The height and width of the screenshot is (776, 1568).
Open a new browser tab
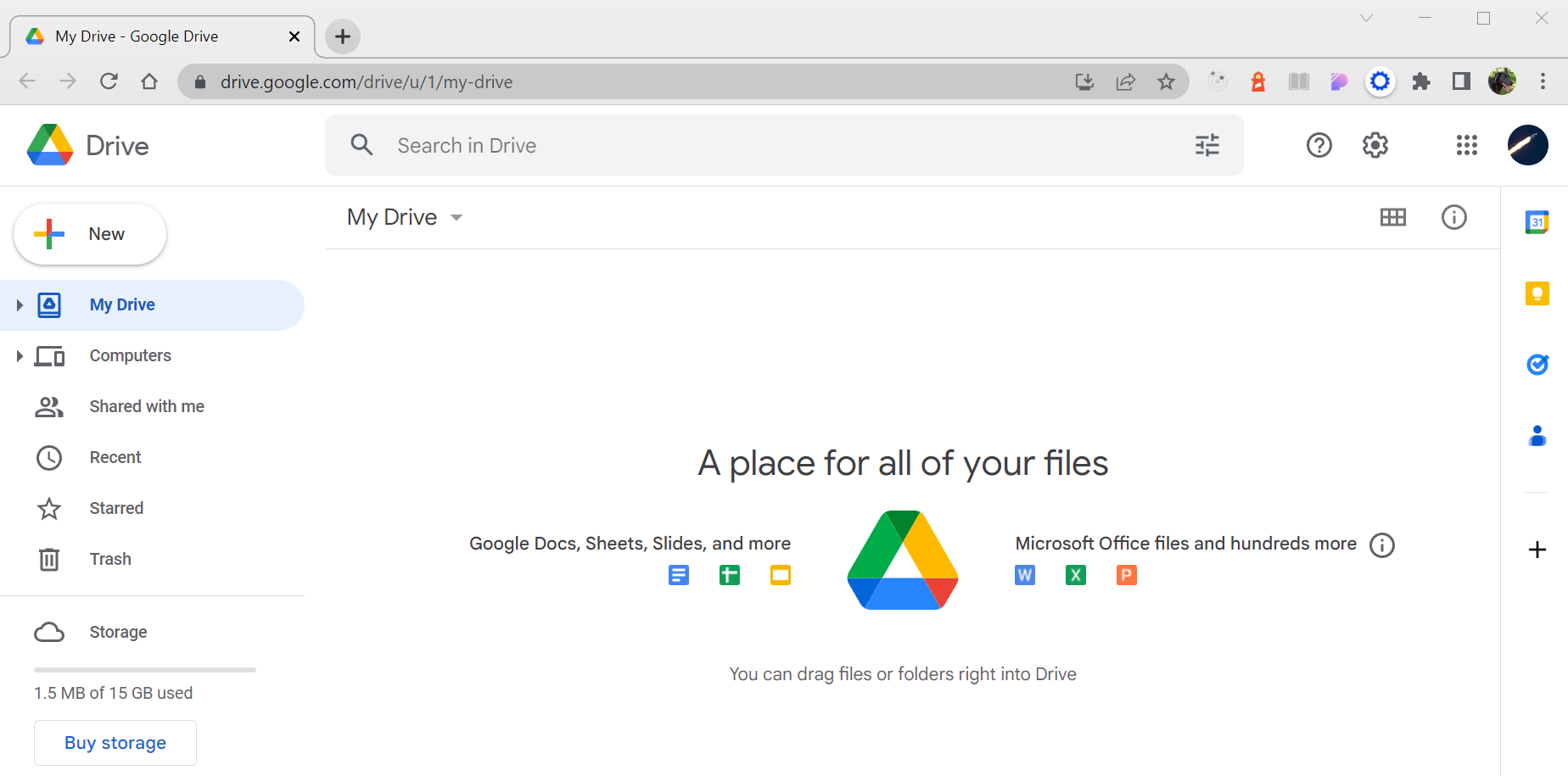343,36
